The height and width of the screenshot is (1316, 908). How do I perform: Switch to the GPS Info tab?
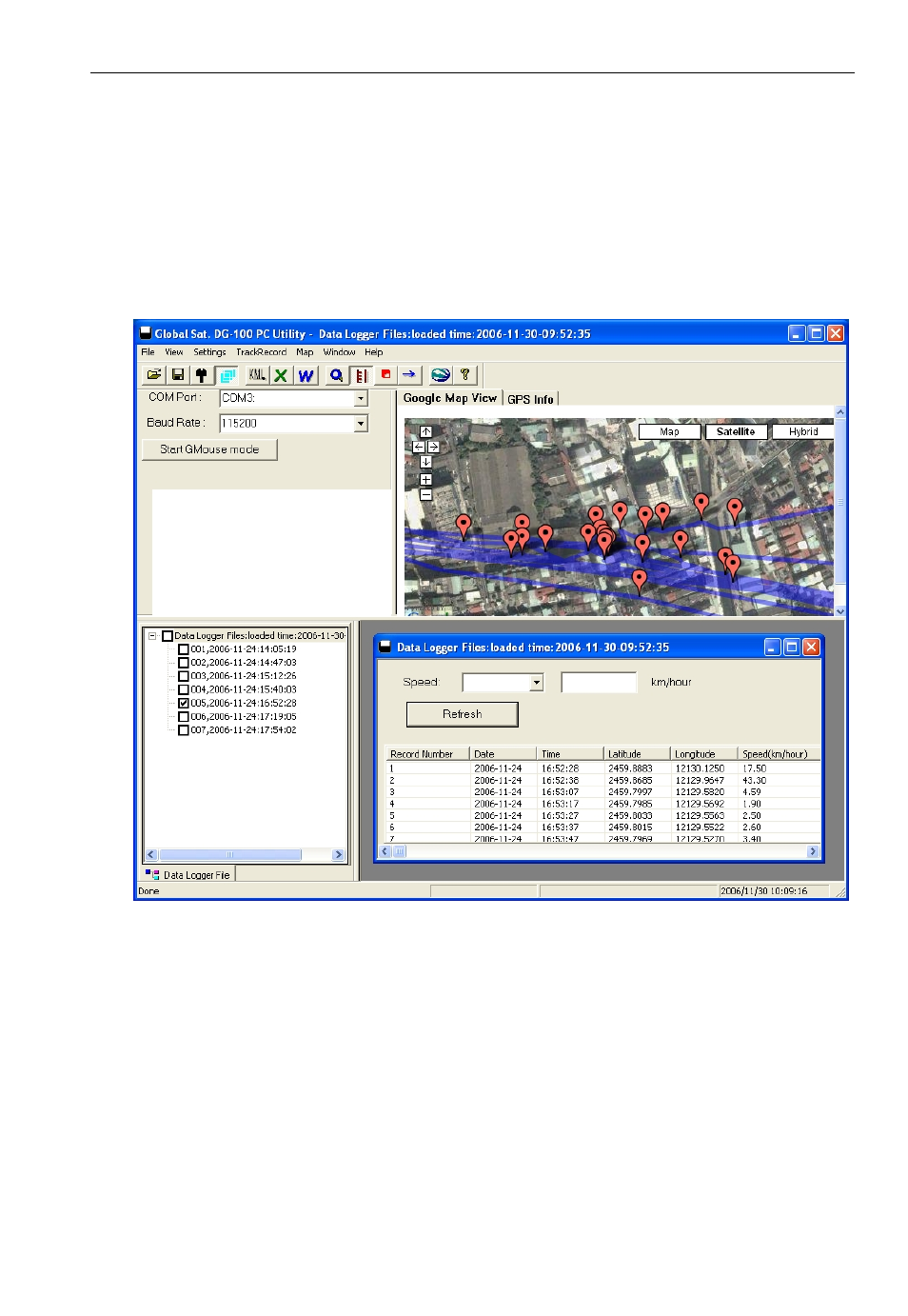point(530,399)
